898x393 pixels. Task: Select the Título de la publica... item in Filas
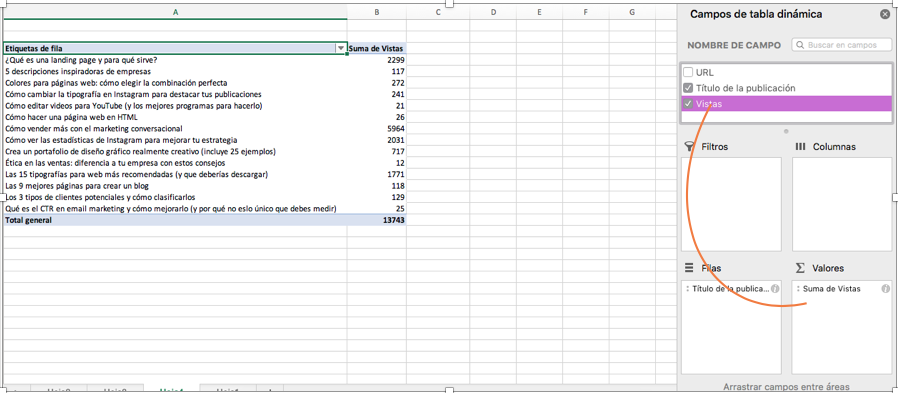pos(731,289)
